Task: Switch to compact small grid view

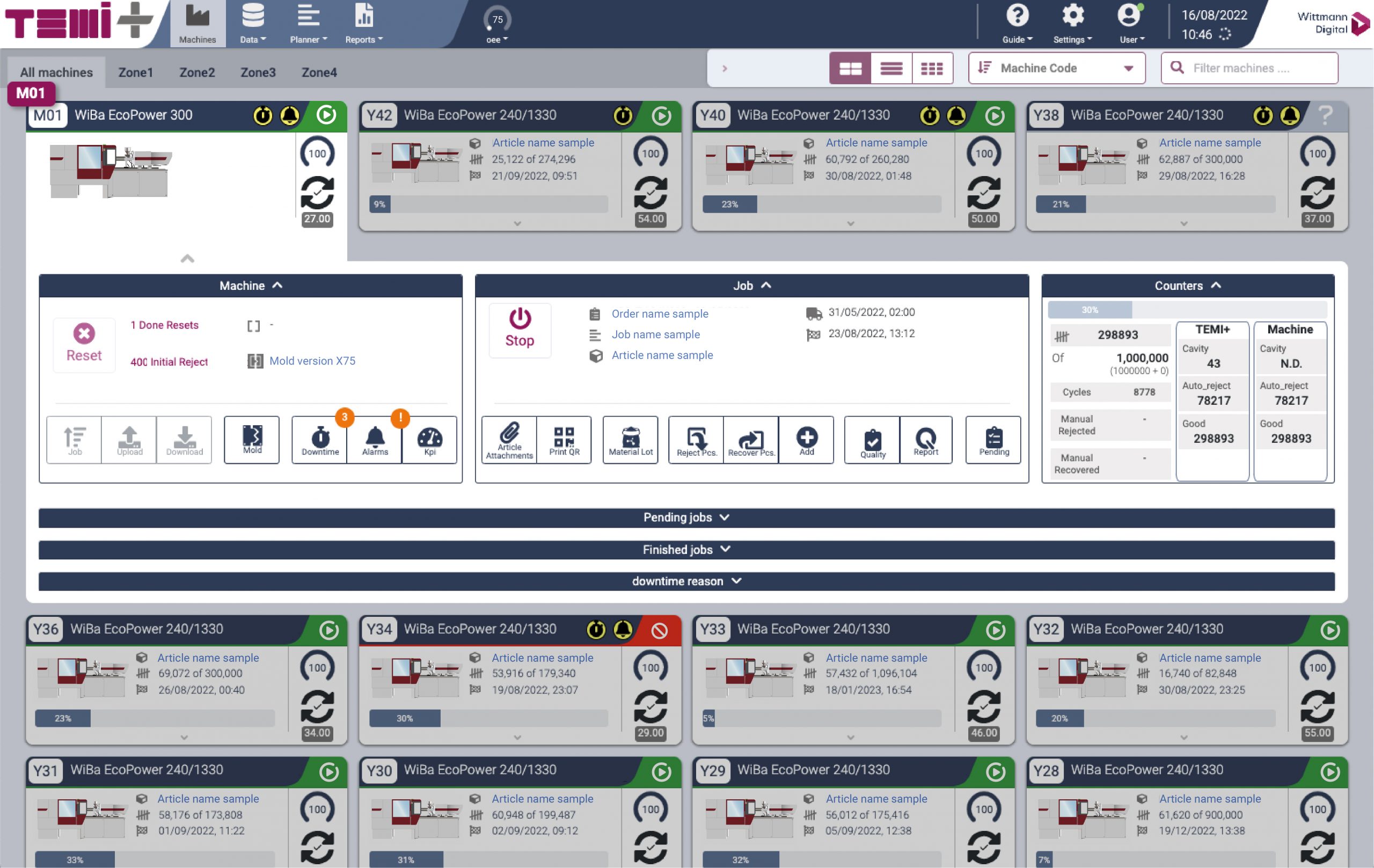Action: pyautogui.click(x=932, y=69)
